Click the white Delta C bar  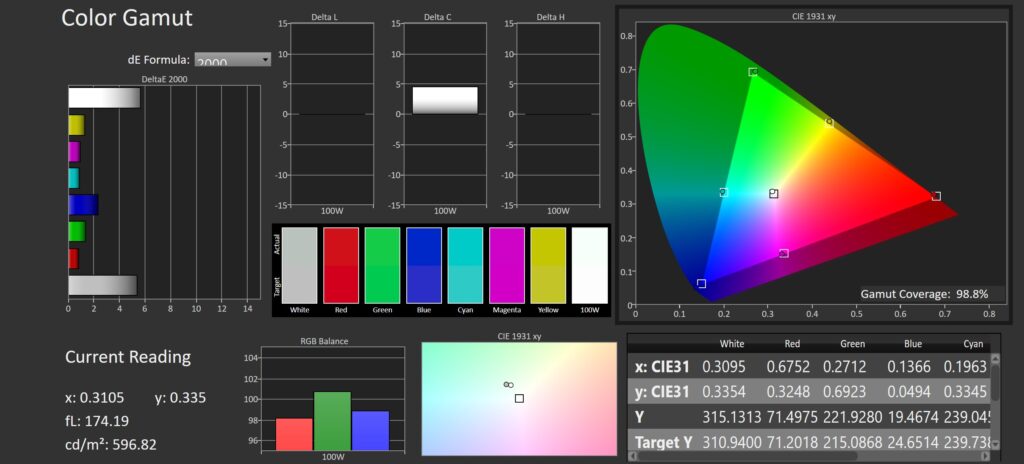point(445,100)
